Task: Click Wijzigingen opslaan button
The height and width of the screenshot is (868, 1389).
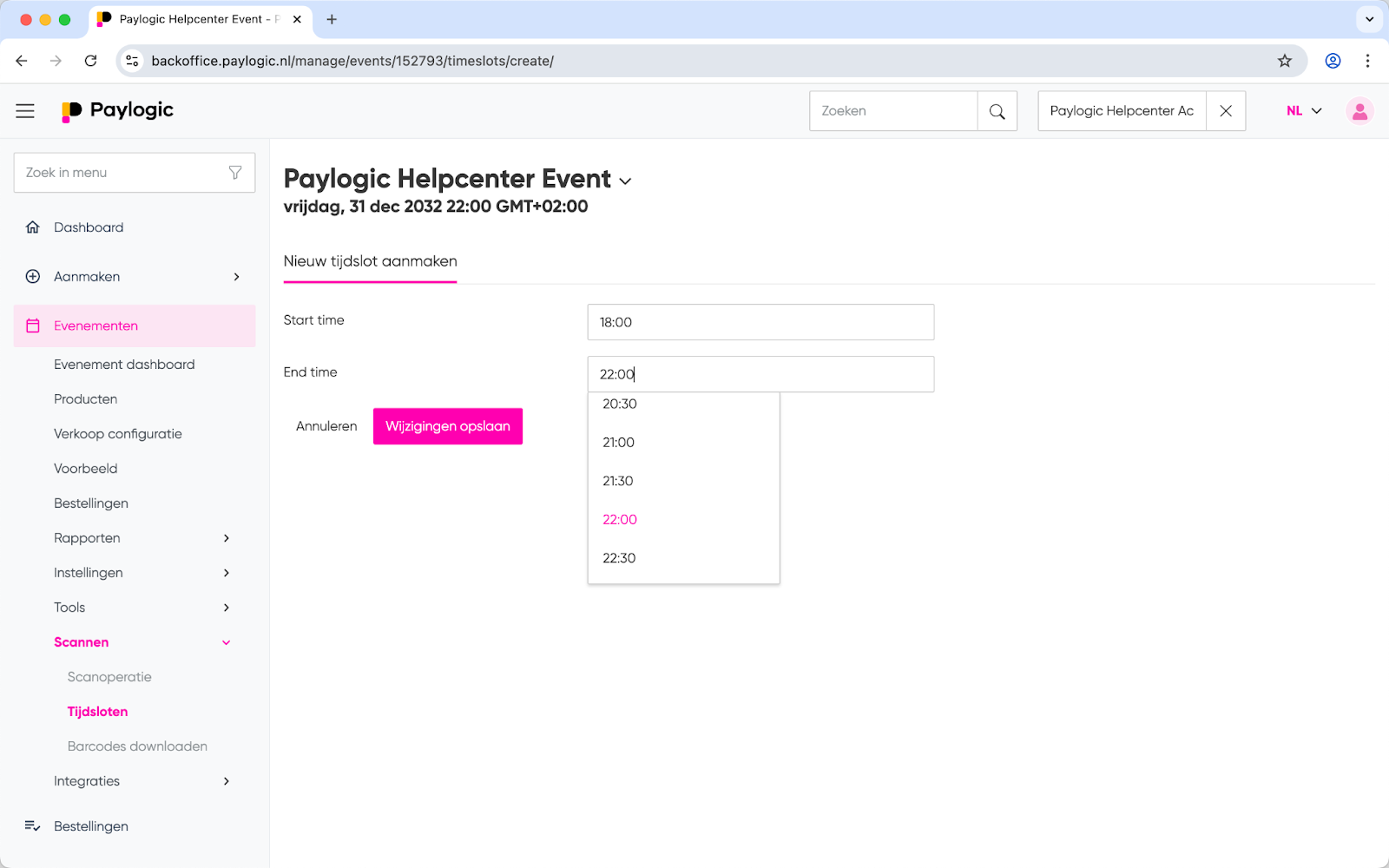Action: click(x=448, y=426)
